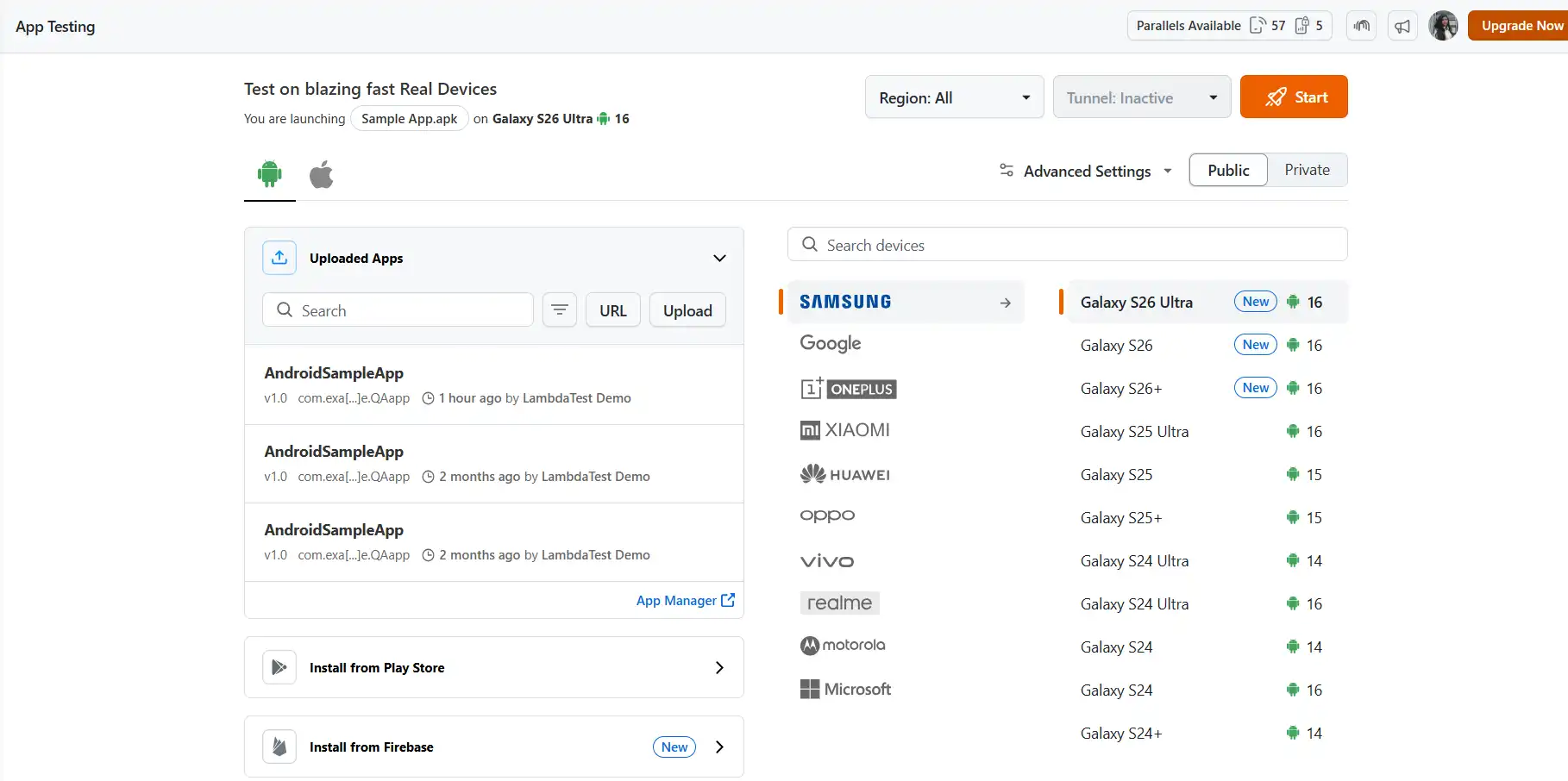Viewport: 1568px width, 781px height.
Task: Choose Galaxy S24 with Android 14
Action: (x=1207, y=647)
